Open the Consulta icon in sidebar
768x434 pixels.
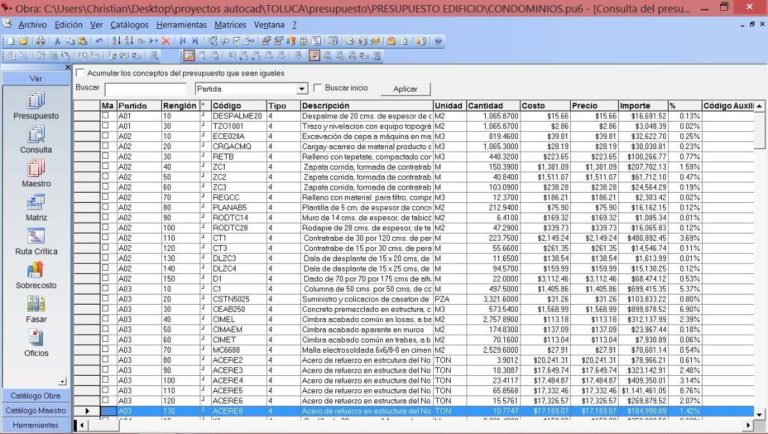36,135
